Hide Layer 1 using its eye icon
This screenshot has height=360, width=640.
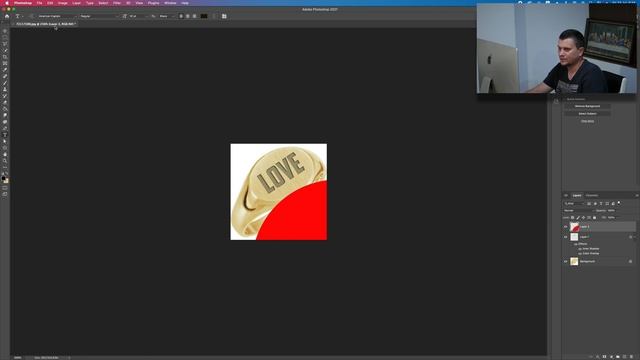coord(565,237)
